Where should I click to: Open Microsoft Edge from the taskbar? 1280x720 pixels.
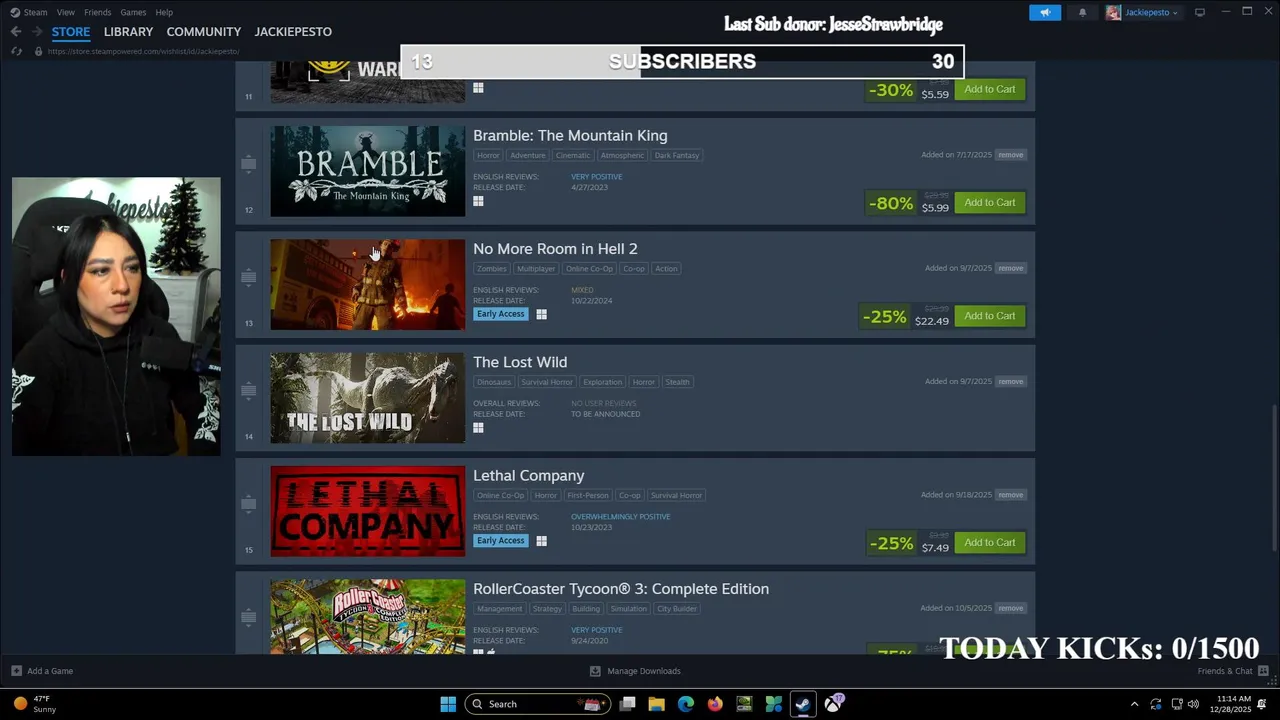point(685,704)
